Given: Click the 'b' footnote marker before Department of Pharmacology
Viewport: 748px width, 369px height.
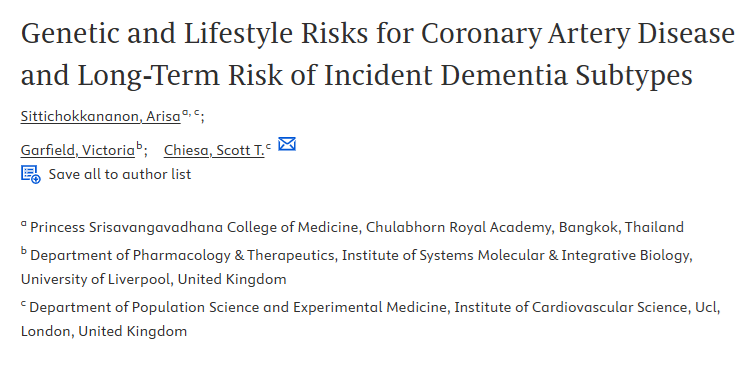Looking at the screenshot, I should click(24, 252).
